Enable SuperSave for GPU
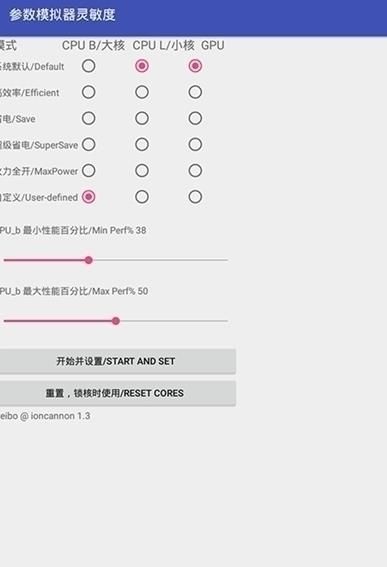Screen dimensions: 387x567 (x=195, y=145)
